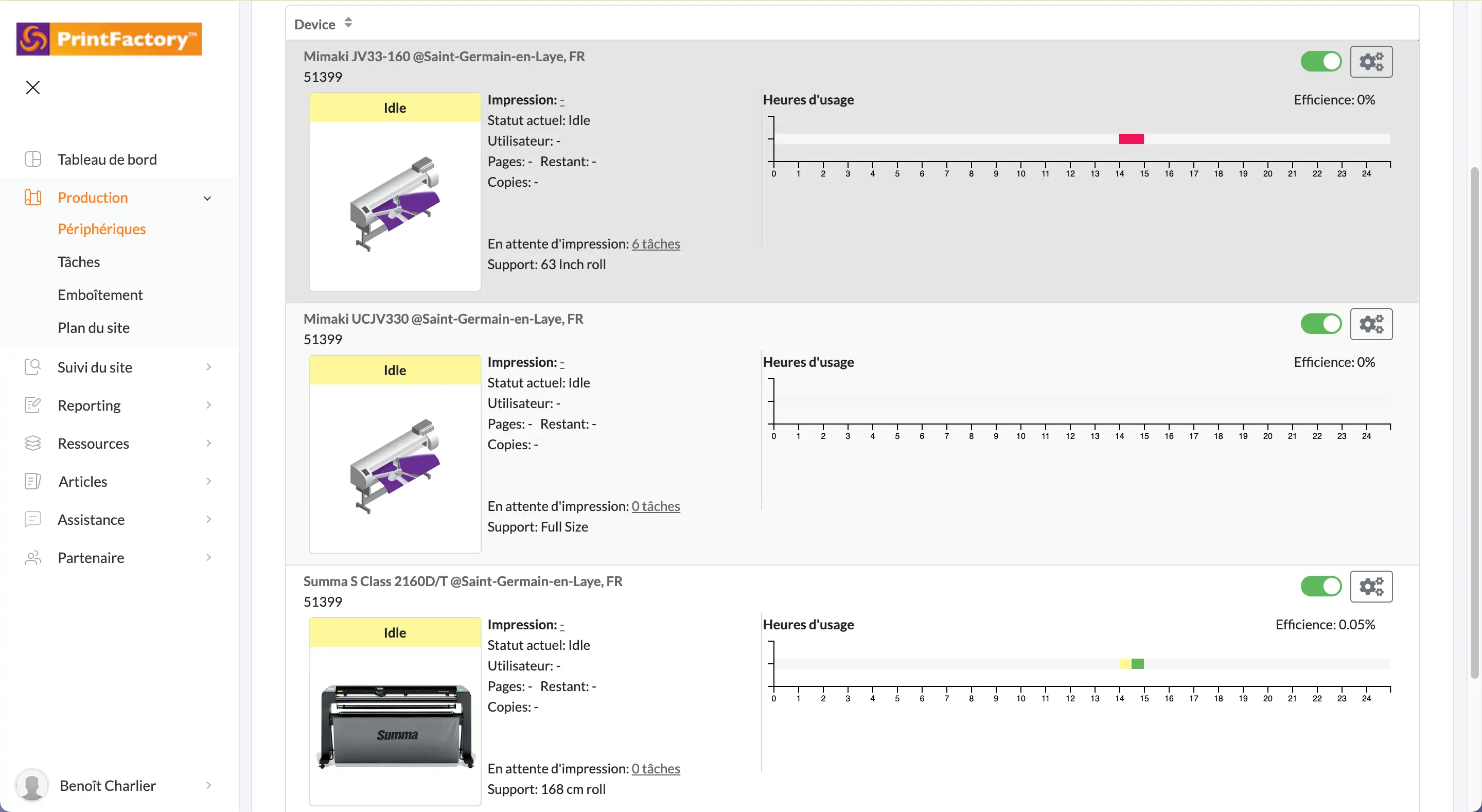Click 'Efficience: 0.05%' text
This screenshot has height=812, width=1482.
(x=1325, y=625)
